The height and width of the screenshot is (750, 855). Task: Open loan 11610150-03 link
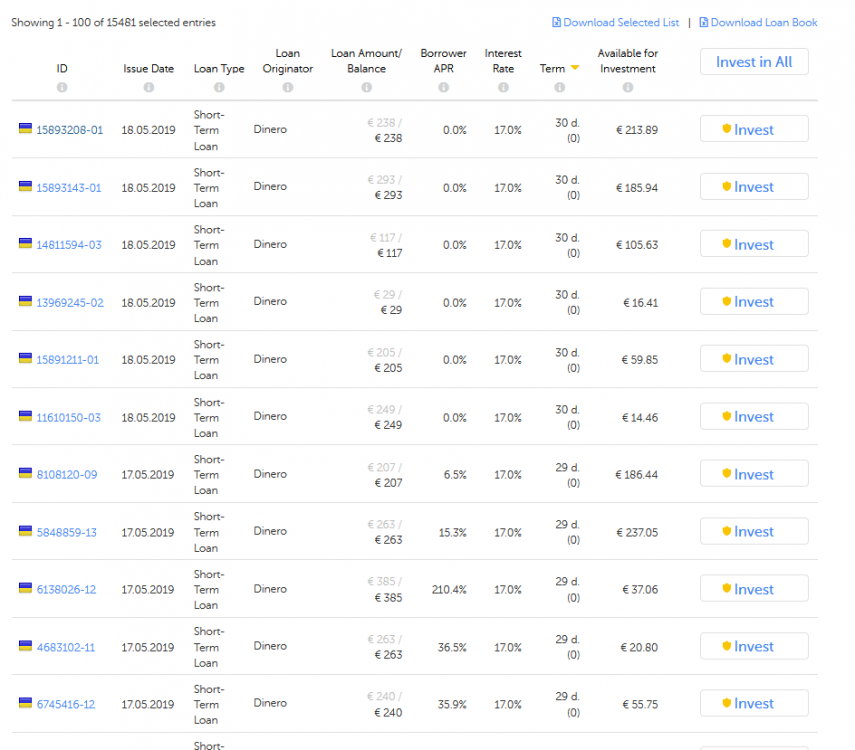pyautogui.click(x=69, y=417)
